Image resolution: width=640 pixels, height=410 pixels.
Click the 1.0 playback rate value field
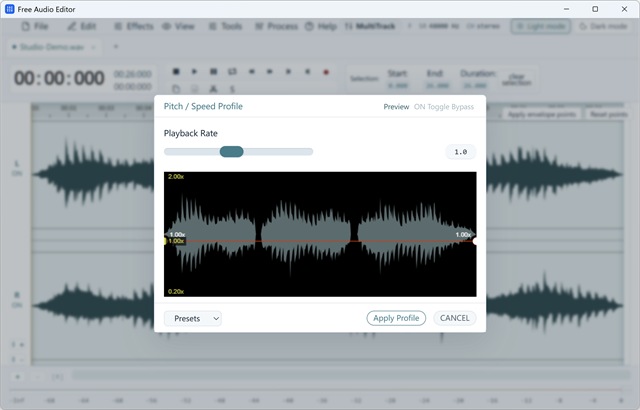tap(460, 152)
